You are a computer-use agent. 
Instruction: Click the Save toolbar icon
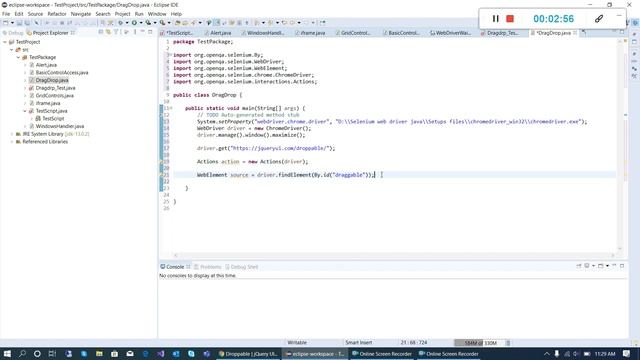19,23
